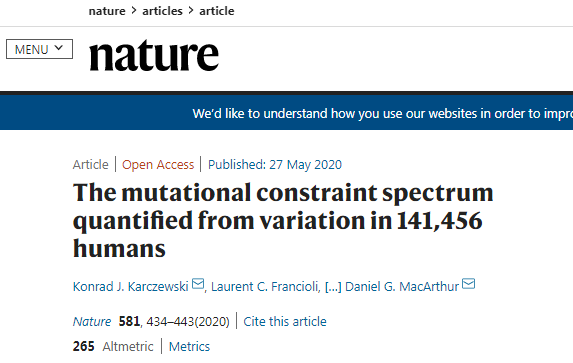Screen dimensions: 573x363
Task: Open the Metrics link
Action: coord(189,347)
